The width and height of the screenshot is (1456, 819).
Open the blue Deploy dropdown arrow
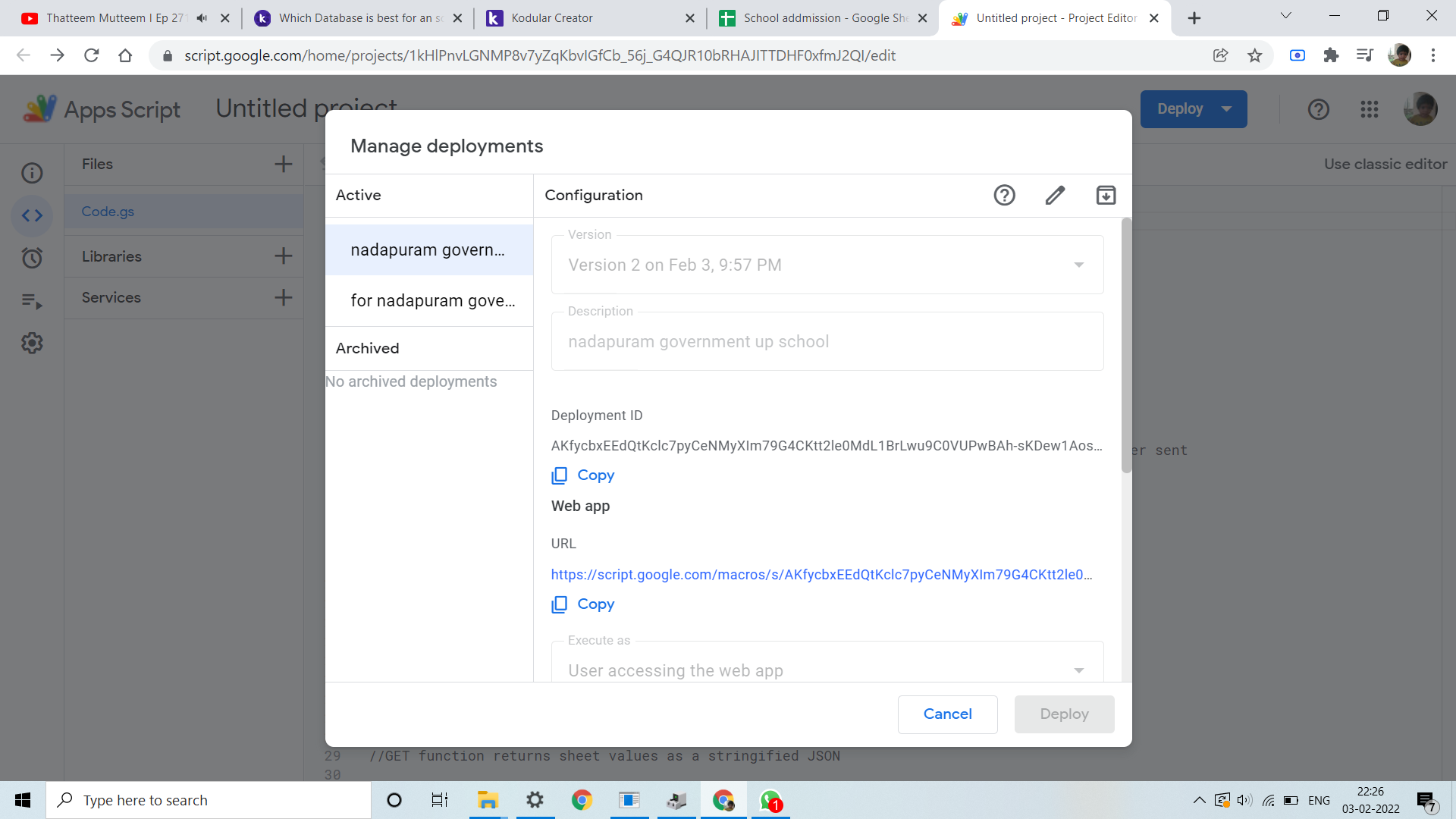pos(1227,109)
